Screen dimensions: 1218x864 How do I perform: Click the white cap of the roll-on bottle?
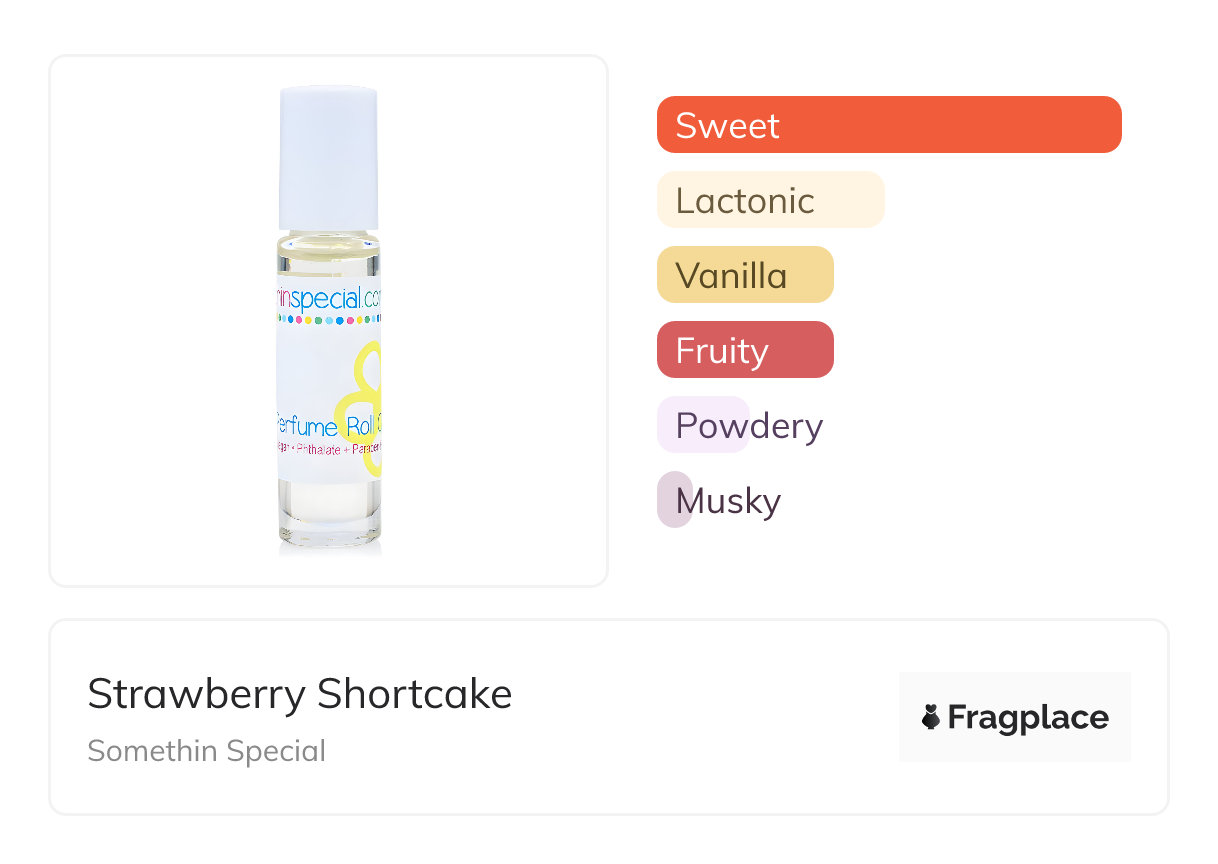tap(329, 159)
